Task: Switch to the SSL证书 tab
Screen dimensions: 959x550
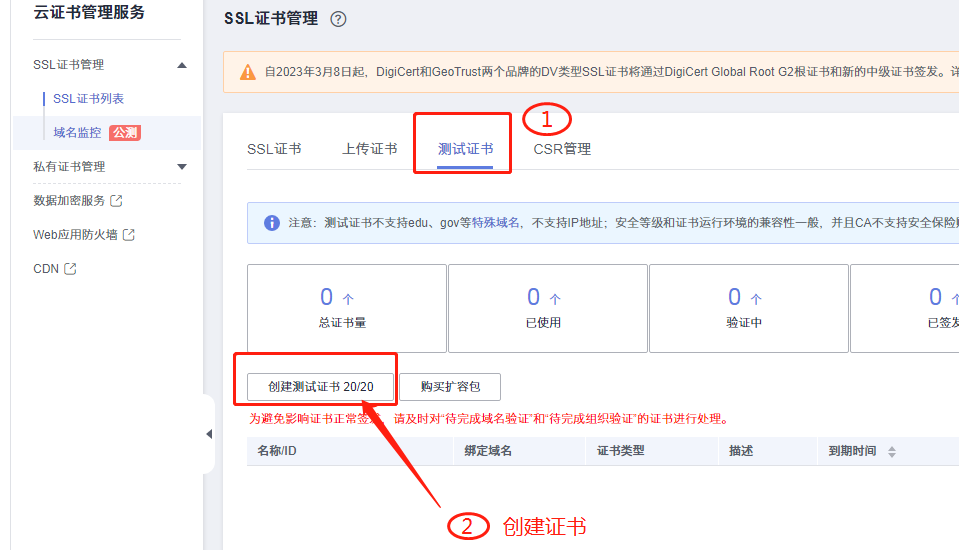Action: coord(274,149)
